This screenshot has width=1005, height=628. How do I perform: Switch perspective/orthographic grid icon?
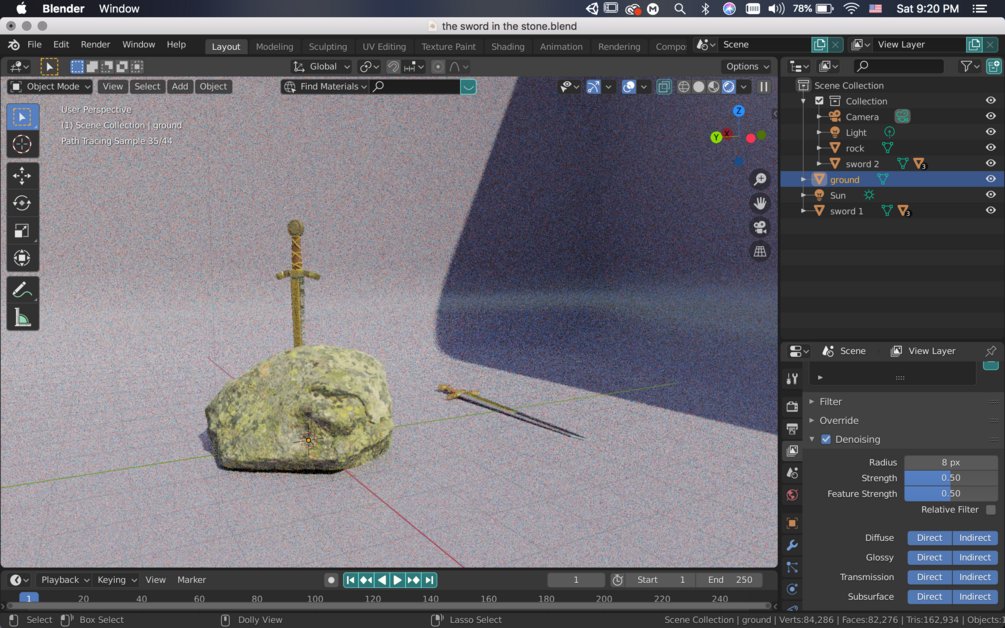click(x=760, y=252)
